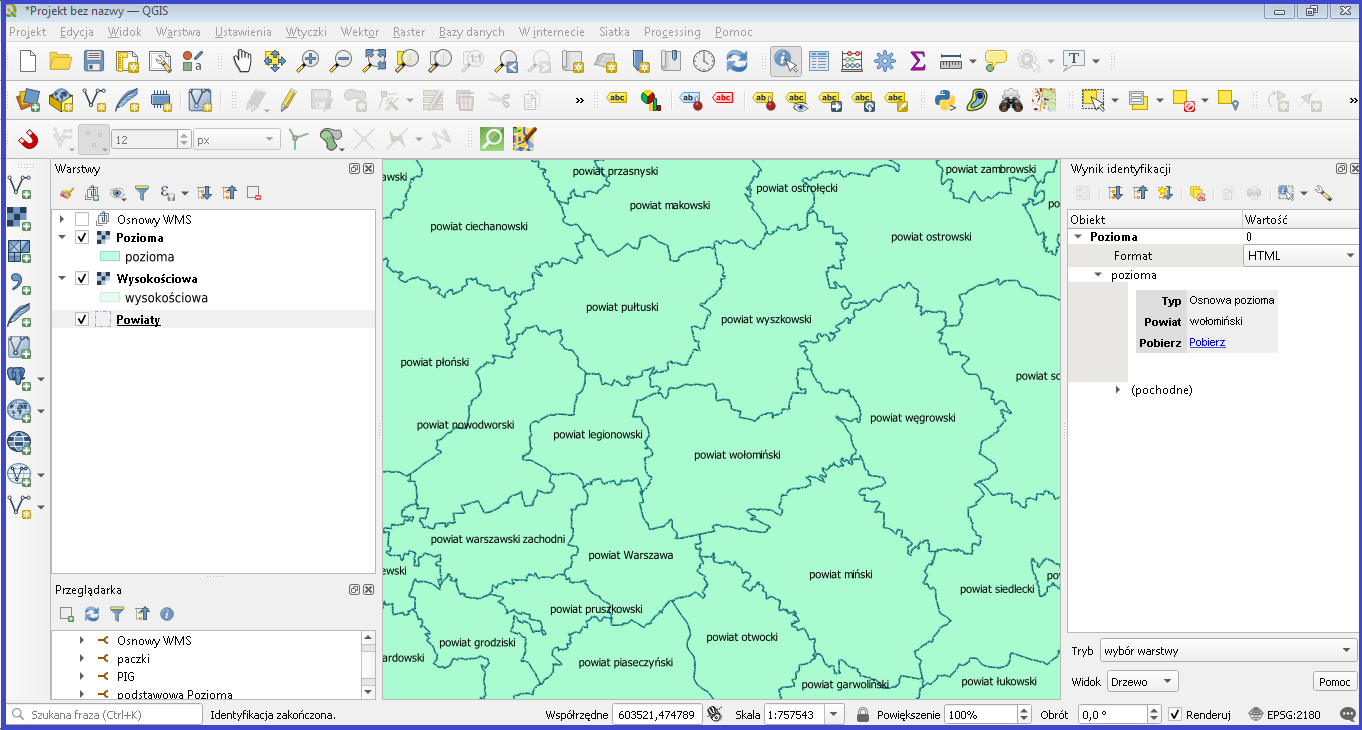1362x730 pixels.
Task: Select the binoculars plugin icon
Action: pos(1010,99)
